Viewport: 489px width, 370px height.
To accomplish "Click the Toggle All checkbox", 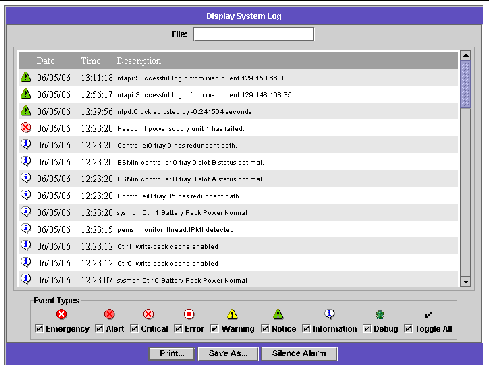I will tap(408, 329).
